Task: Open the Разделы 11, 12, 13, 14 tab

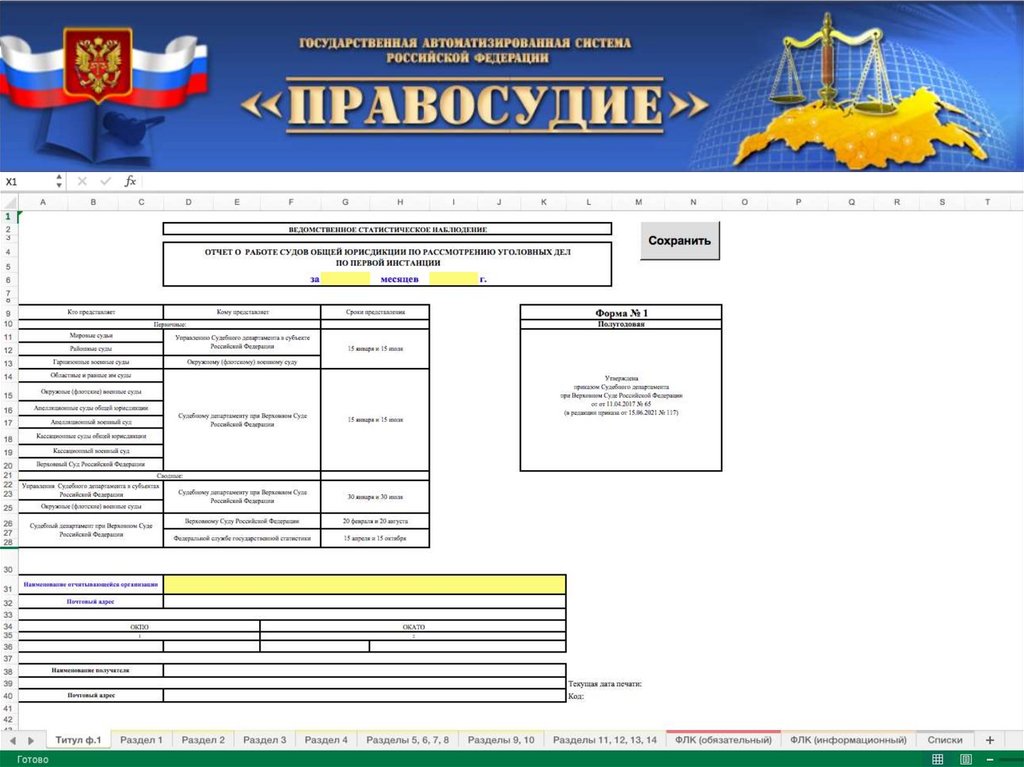Action: 605,740
